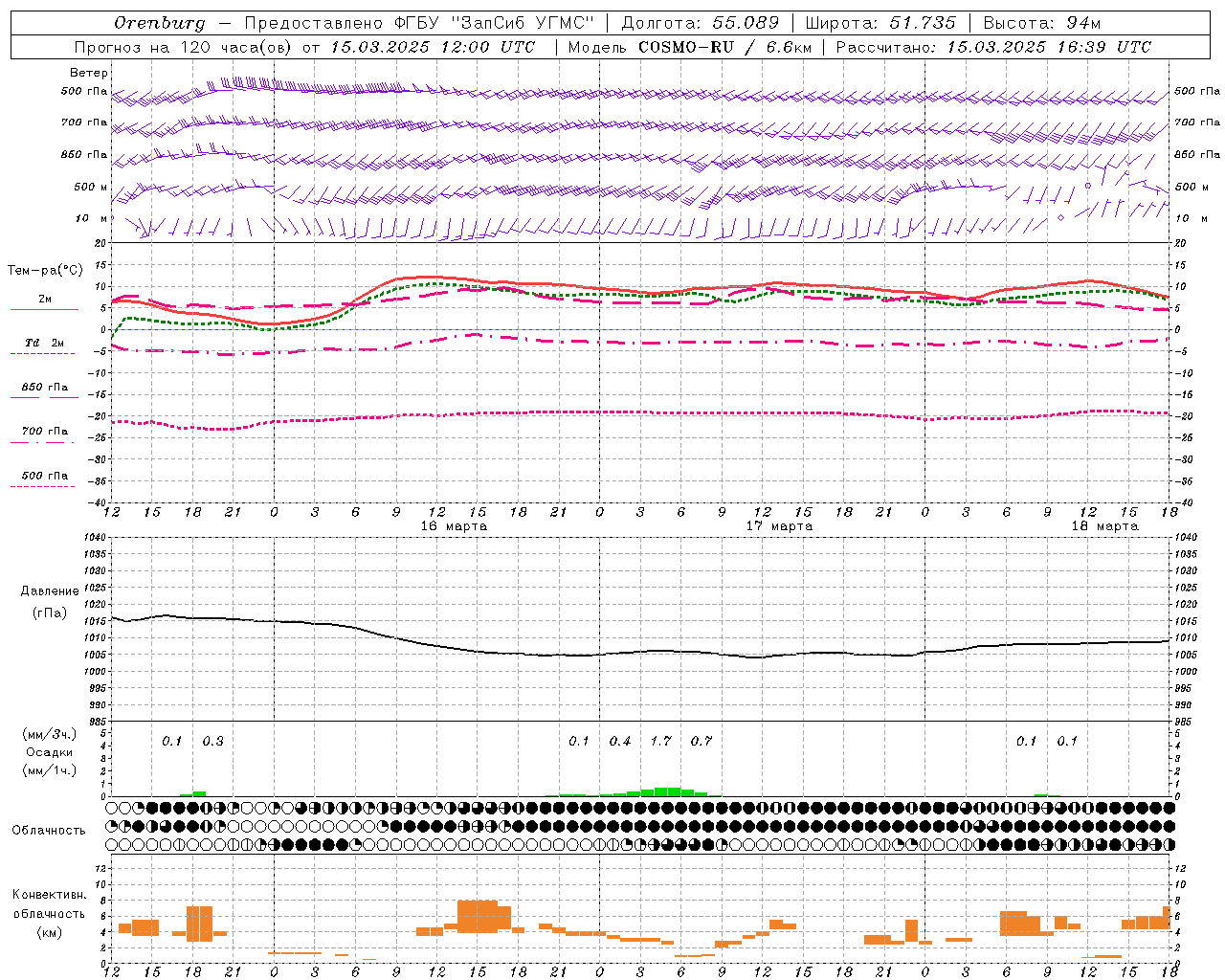The height and width of the screenshot is (980, 1225).
Task: Click the 'Ветер' wind panel label
Action: point(89,73)
